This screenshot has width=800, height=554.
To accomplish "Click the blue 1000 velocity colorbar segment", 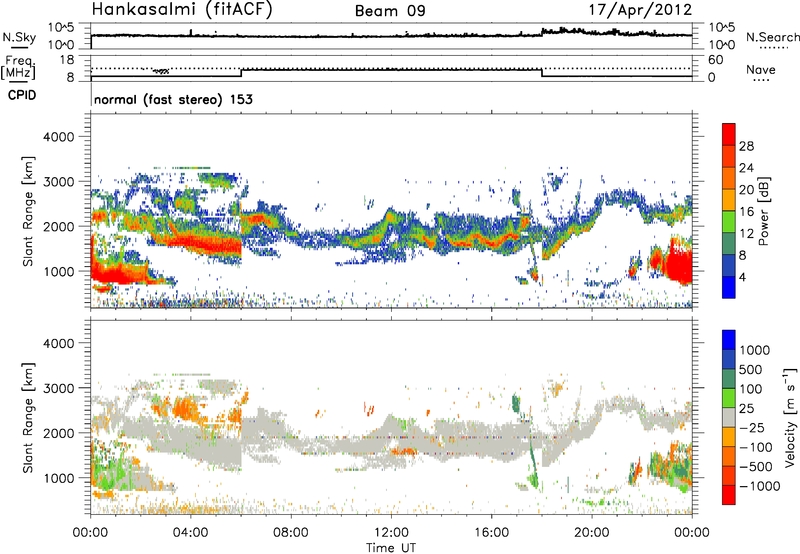I will 729,340.
